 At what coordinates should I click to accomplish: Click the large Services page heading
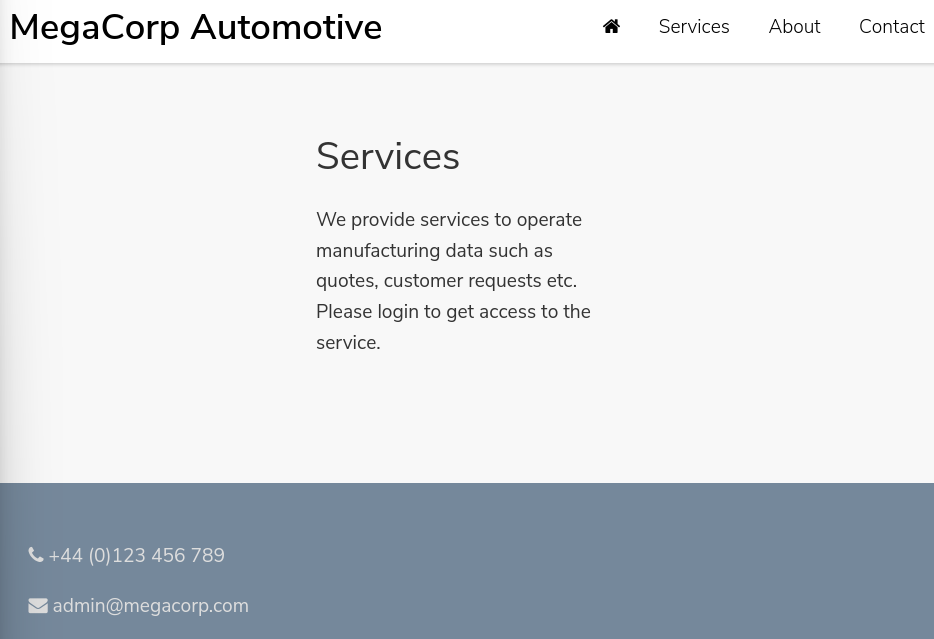point(388,157)
